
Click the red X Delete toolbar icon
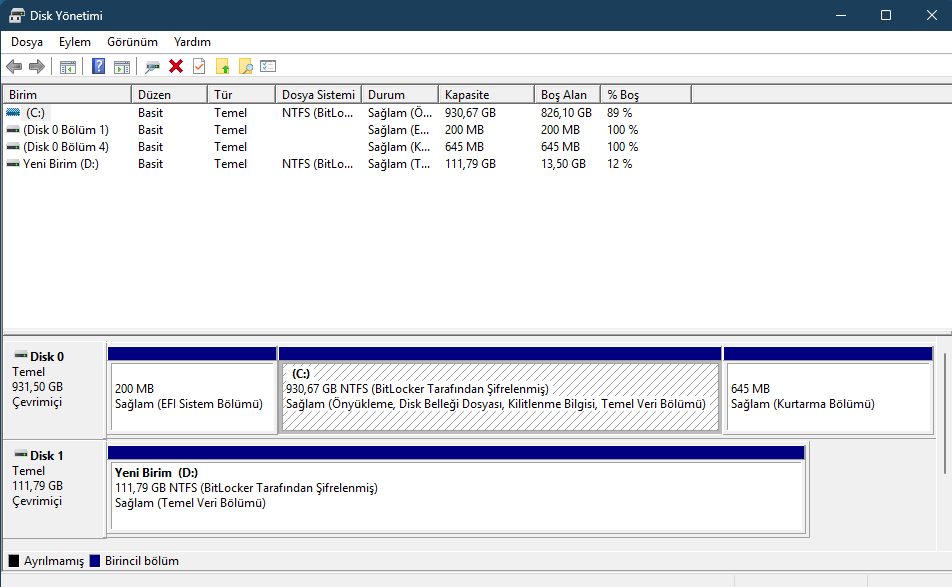pyautogui.click(x=175, y=66)
